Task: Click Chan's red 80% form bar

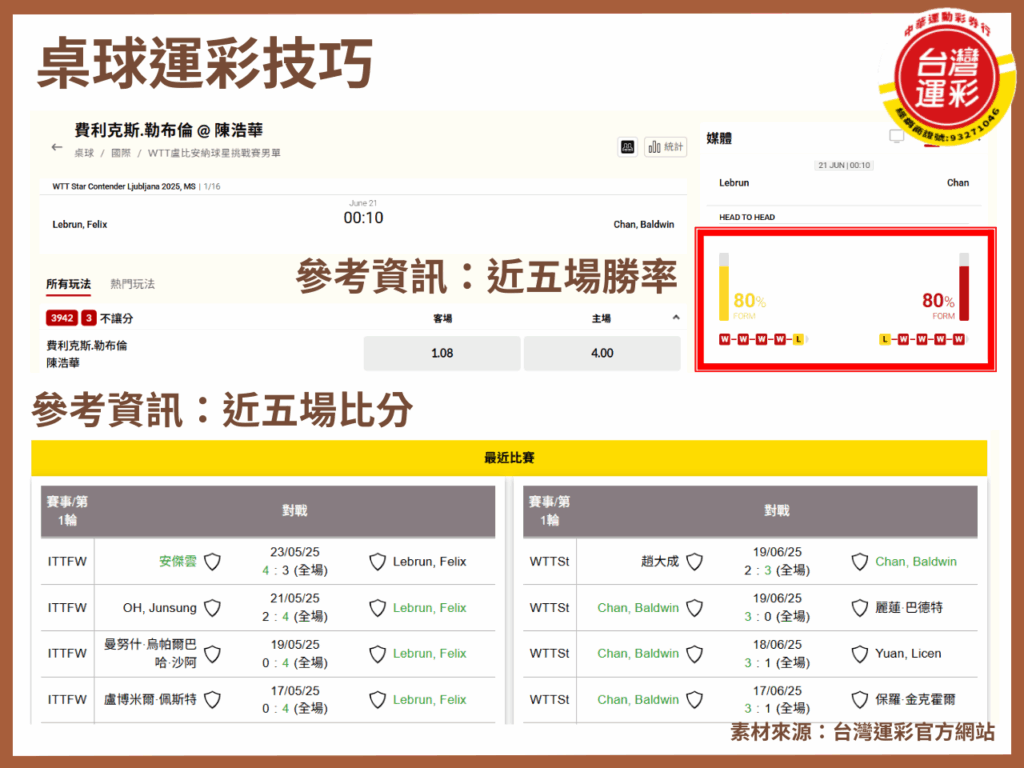Action: point(964,287)
